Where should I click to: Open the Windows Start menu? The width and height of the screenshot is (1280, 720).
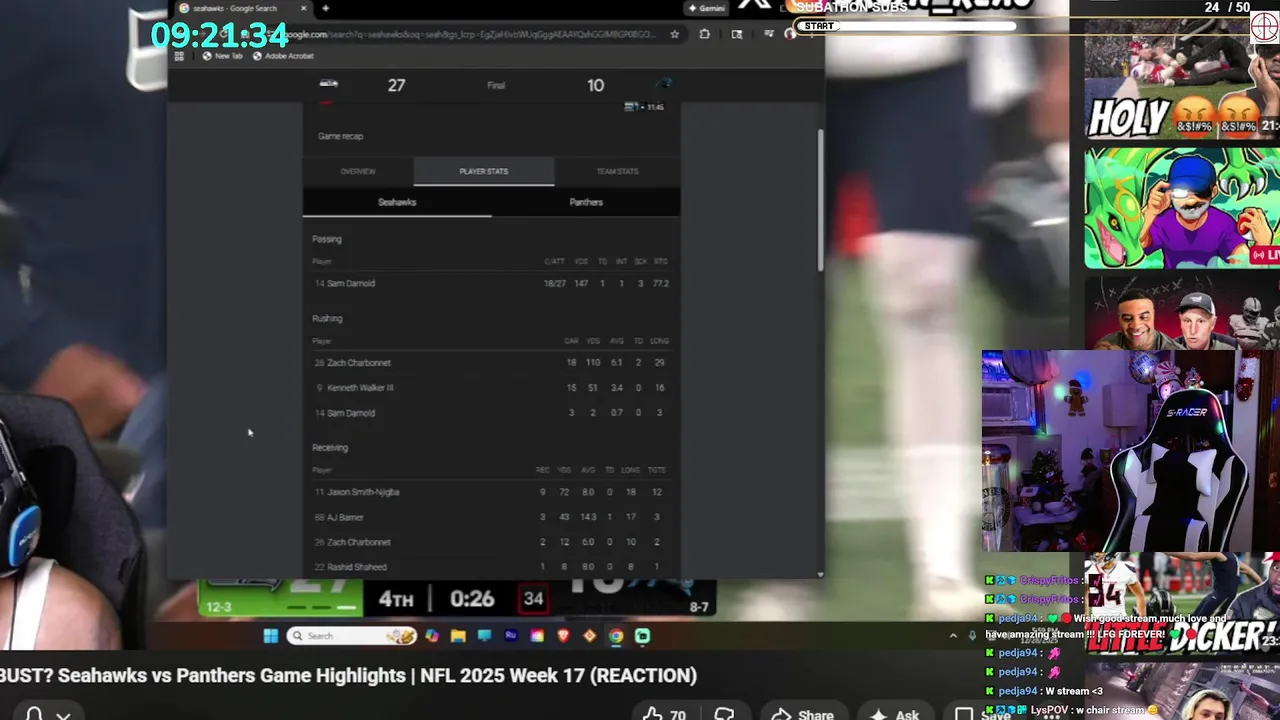coord(270,636)
